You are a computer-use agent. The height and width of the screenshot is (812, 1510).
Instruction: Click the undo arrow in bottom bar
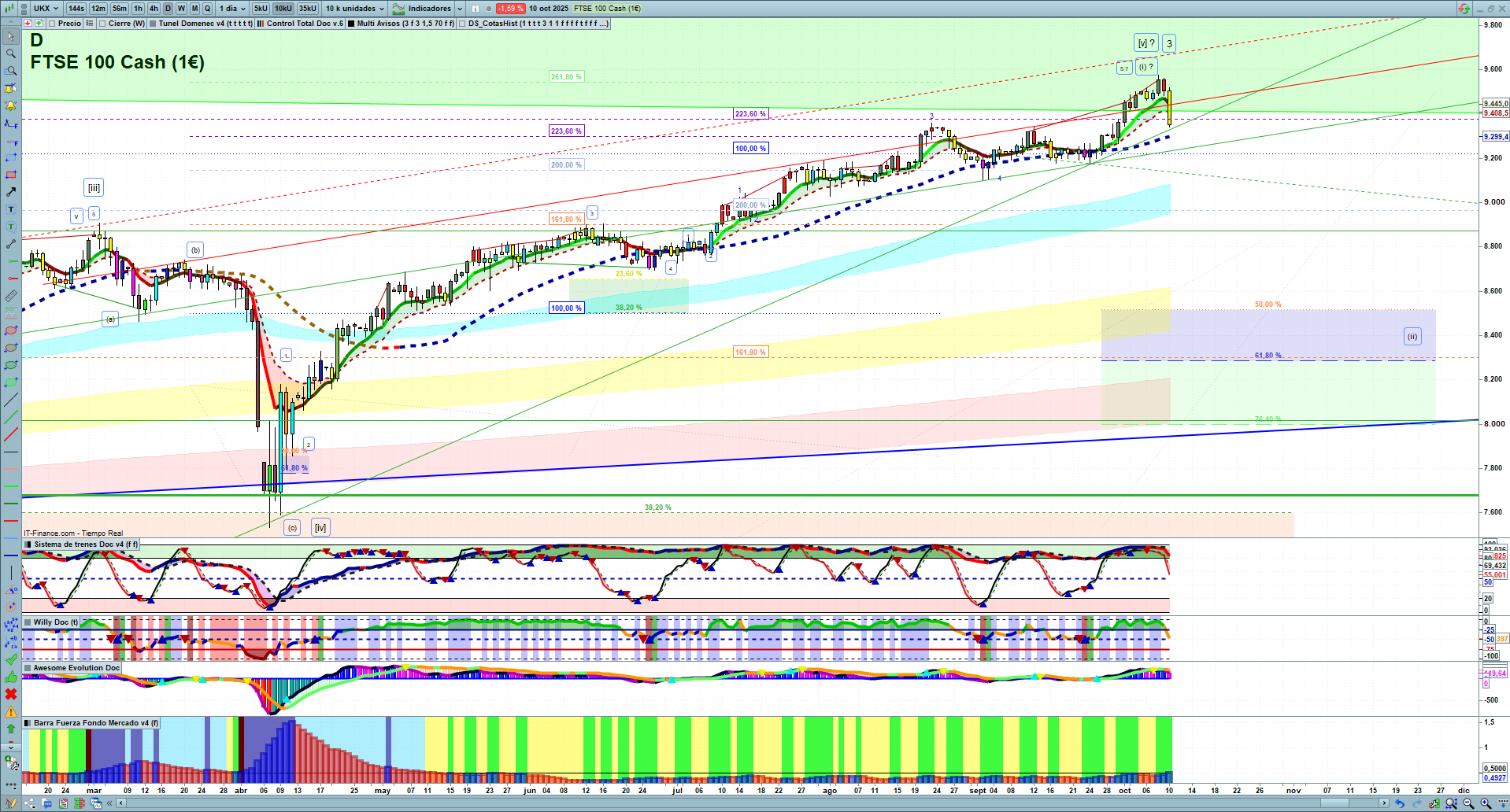(1399, 803)
